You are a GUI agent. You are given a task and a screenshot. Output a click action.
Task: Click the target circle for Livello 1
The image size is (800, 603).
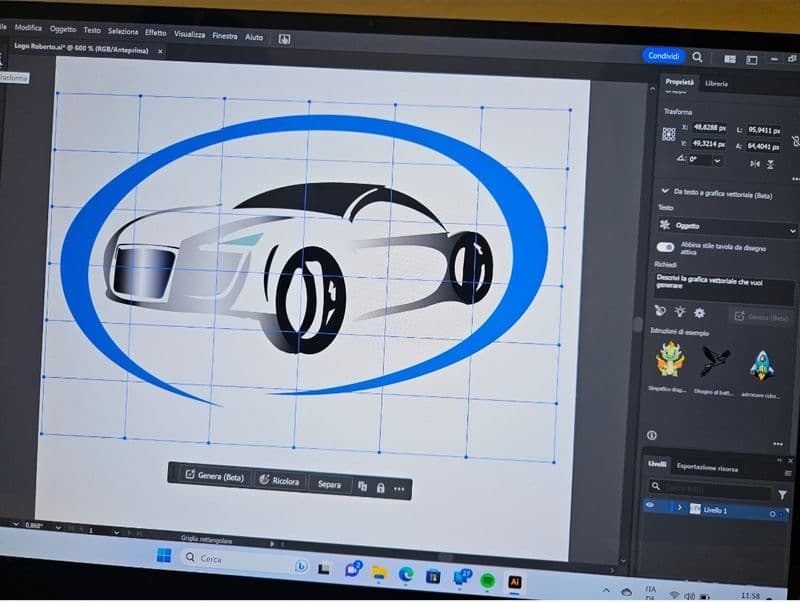[773, 513]
